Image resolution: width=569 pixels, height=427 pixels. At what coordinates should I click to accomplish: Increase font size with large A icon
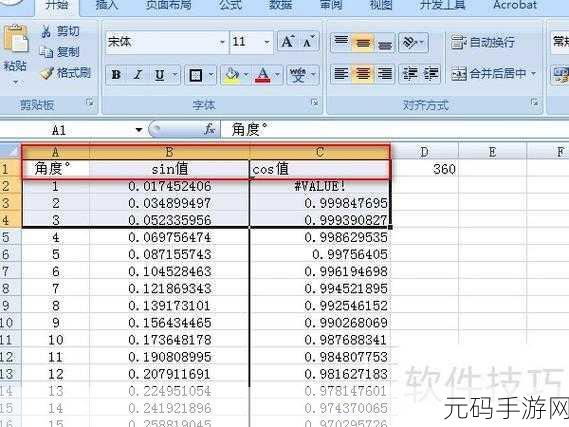point(288,42)
